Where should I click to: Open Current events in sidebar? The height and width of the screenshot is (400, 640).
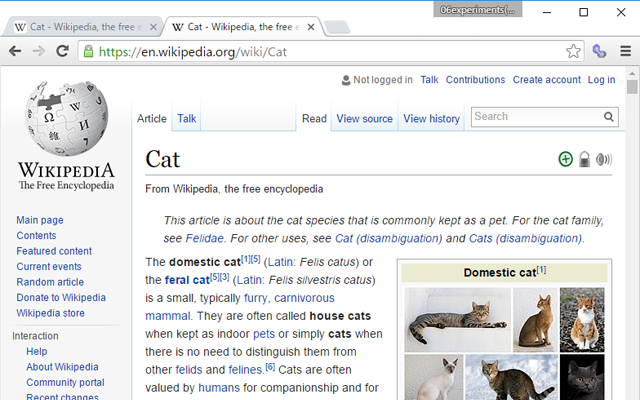(49, 267)
